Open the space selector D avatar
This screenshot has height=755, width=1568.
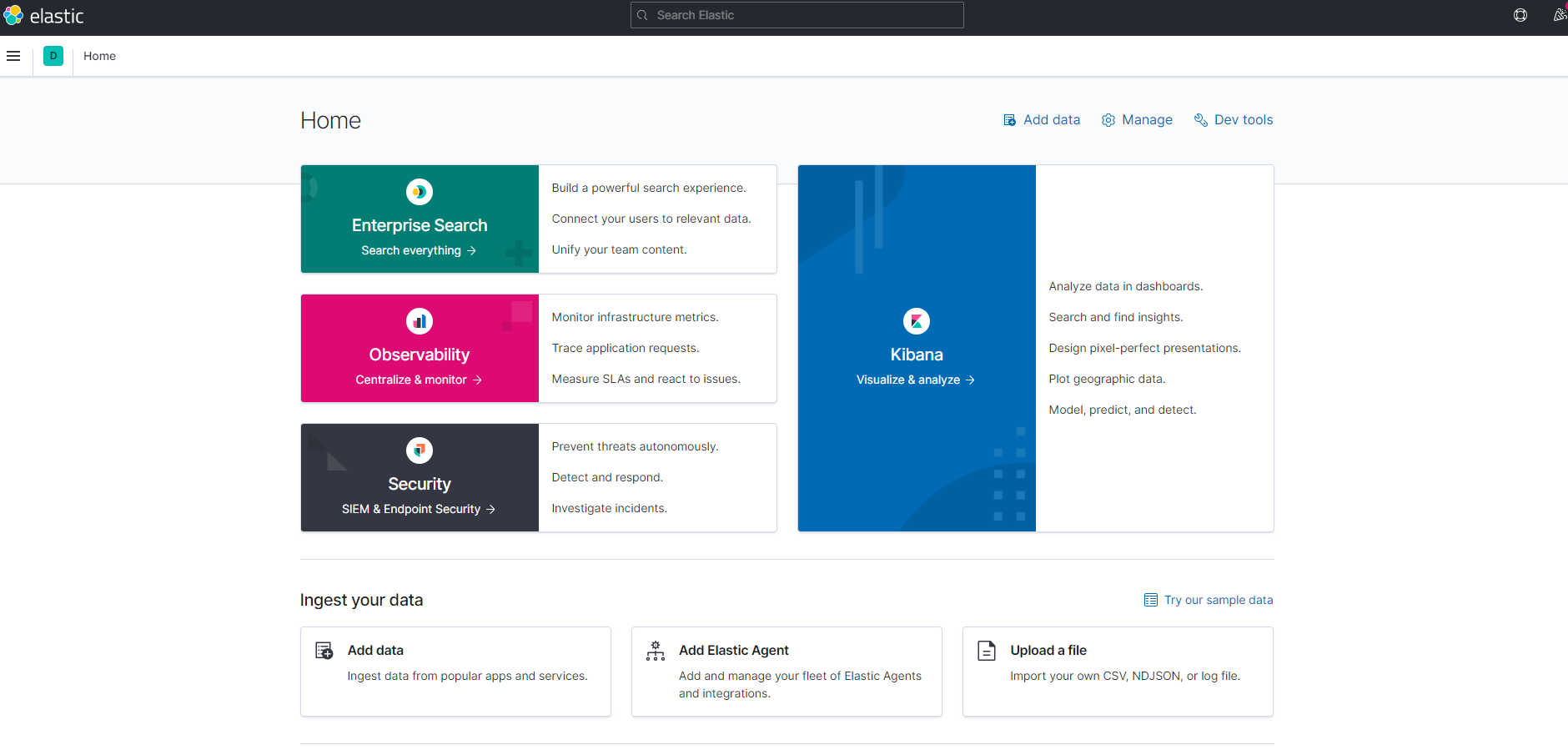[53, 56]
